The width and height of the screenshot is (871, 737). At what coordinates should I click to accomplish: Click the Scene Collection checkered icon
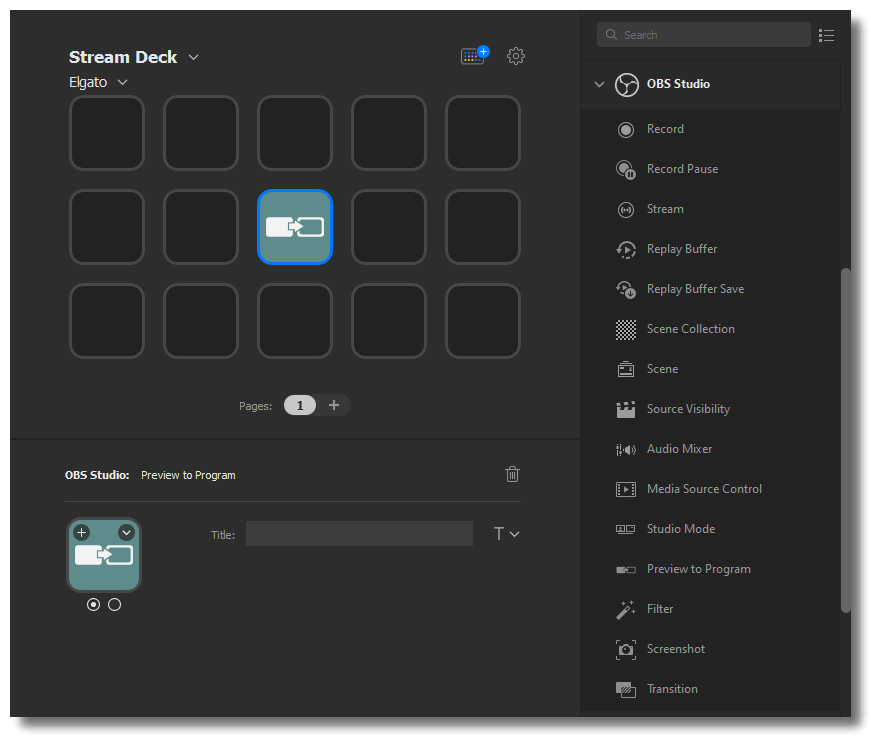626,329
